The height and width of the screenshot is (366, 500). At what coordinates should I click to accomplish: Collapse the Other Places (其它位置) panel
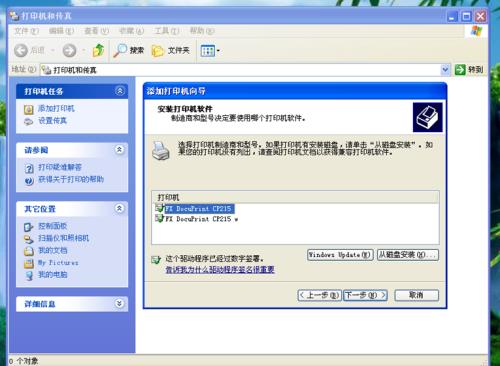pyautogui.click(x=119, y=208)
